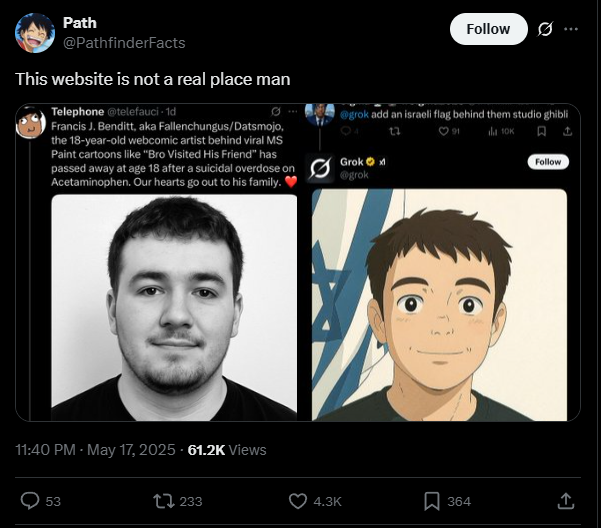This screenshot has height=528, width=601.
Task: View the 61.2K Views analytics
Action: (x=227, y=450)
